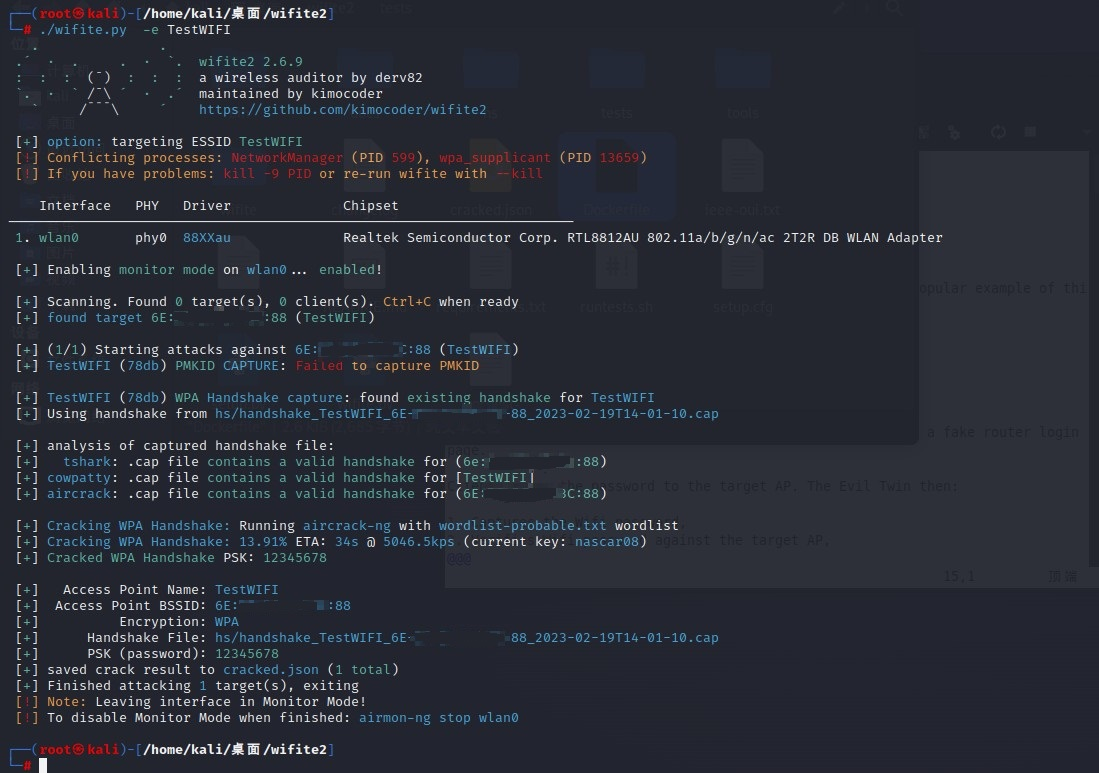Click the 'wordlist-probable.txt' filename
The image size is (1099, 773).
click(523, 526)
